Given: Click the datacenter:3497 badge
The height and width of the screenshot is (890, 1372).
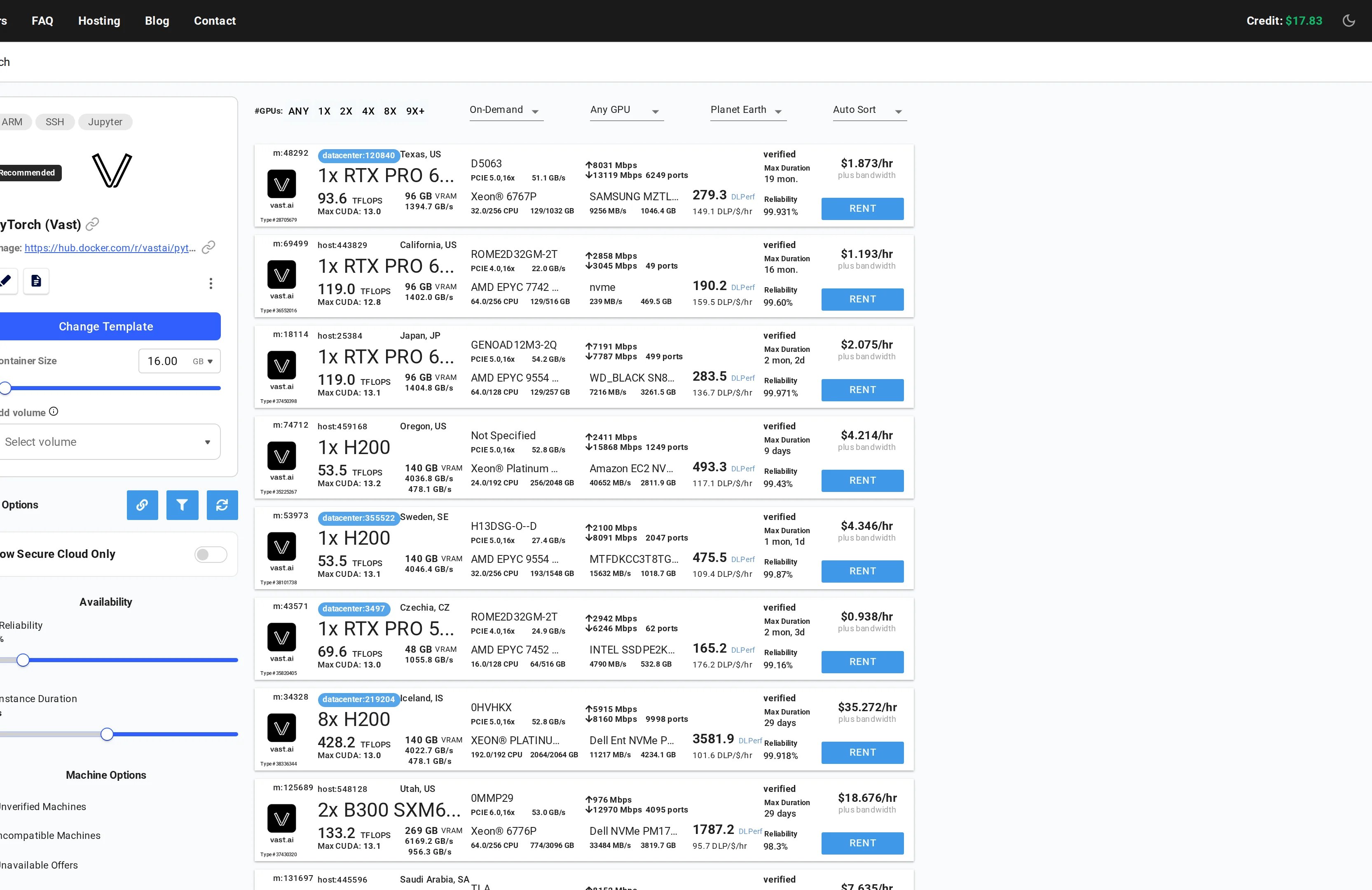Looking at the screenshot, I should pos(354,609).
